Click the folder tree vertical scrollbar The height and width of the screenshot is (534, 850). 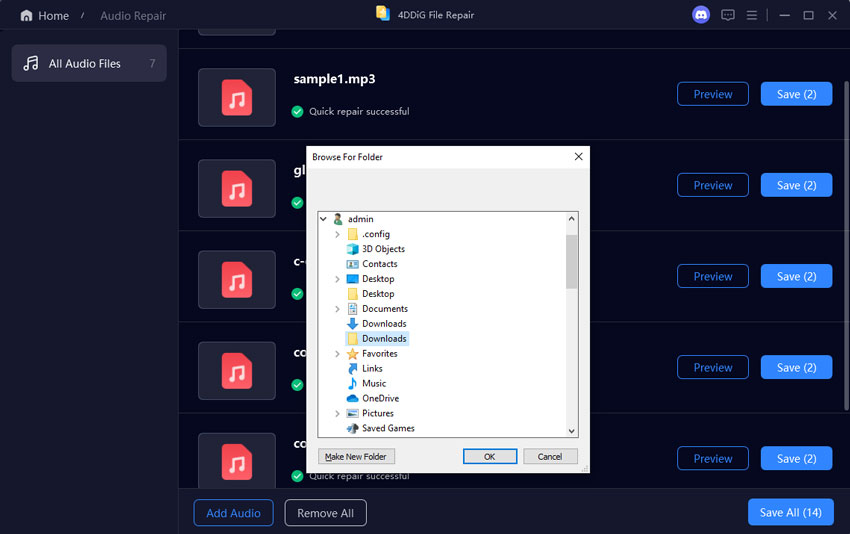click(572, 261)
